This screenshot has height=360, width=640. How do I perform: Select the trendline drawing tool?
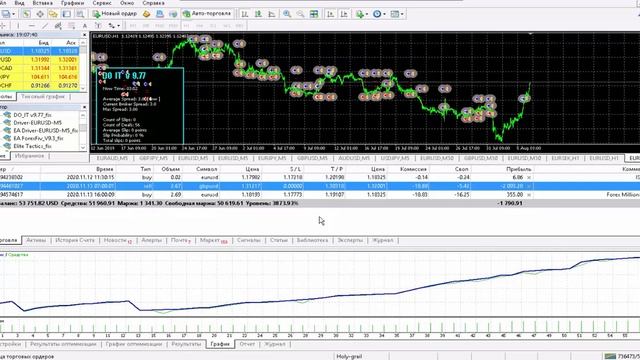pos(44,26)
